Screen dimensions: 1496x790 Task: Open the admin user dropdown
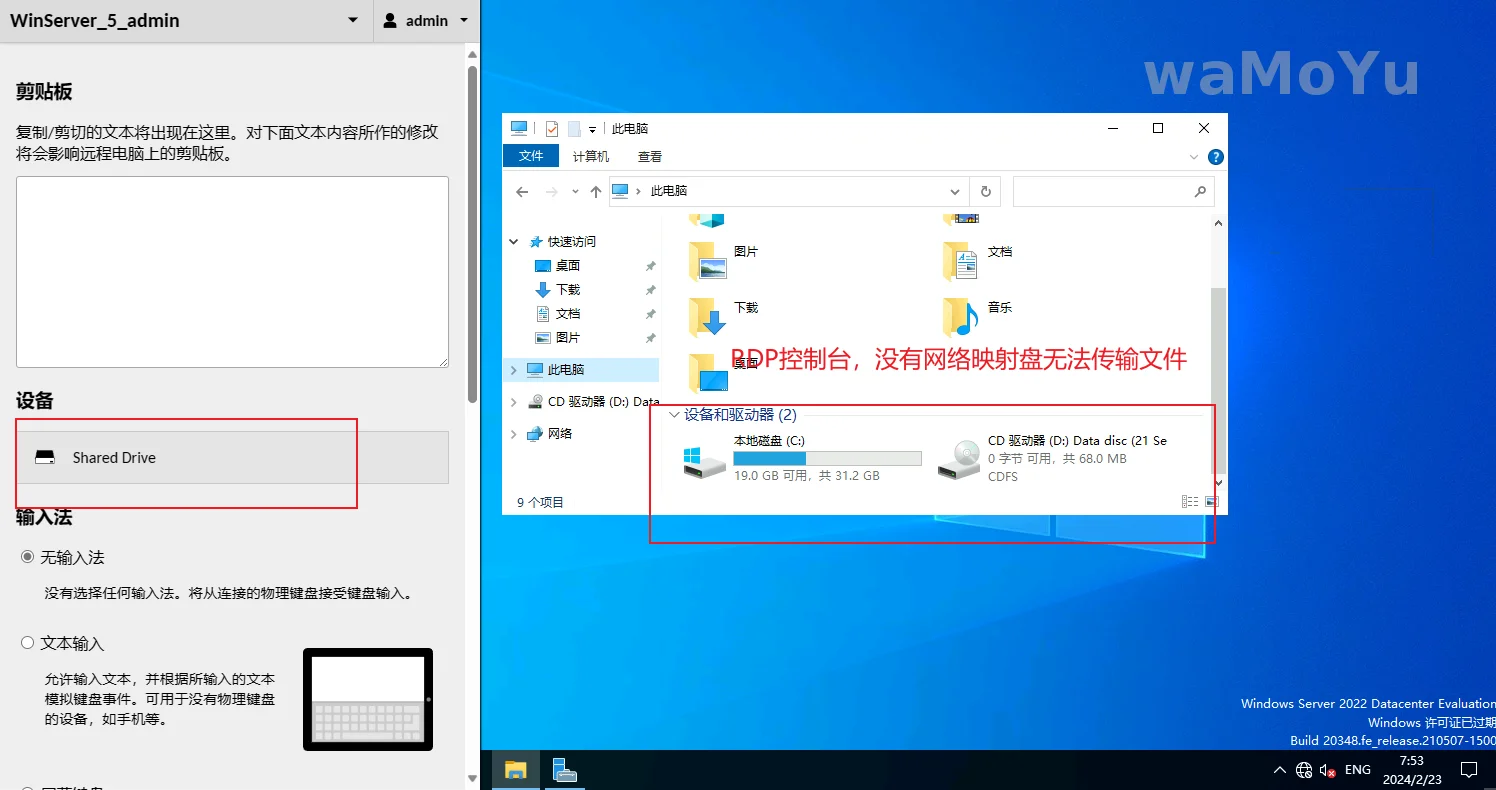pos(427,21)
